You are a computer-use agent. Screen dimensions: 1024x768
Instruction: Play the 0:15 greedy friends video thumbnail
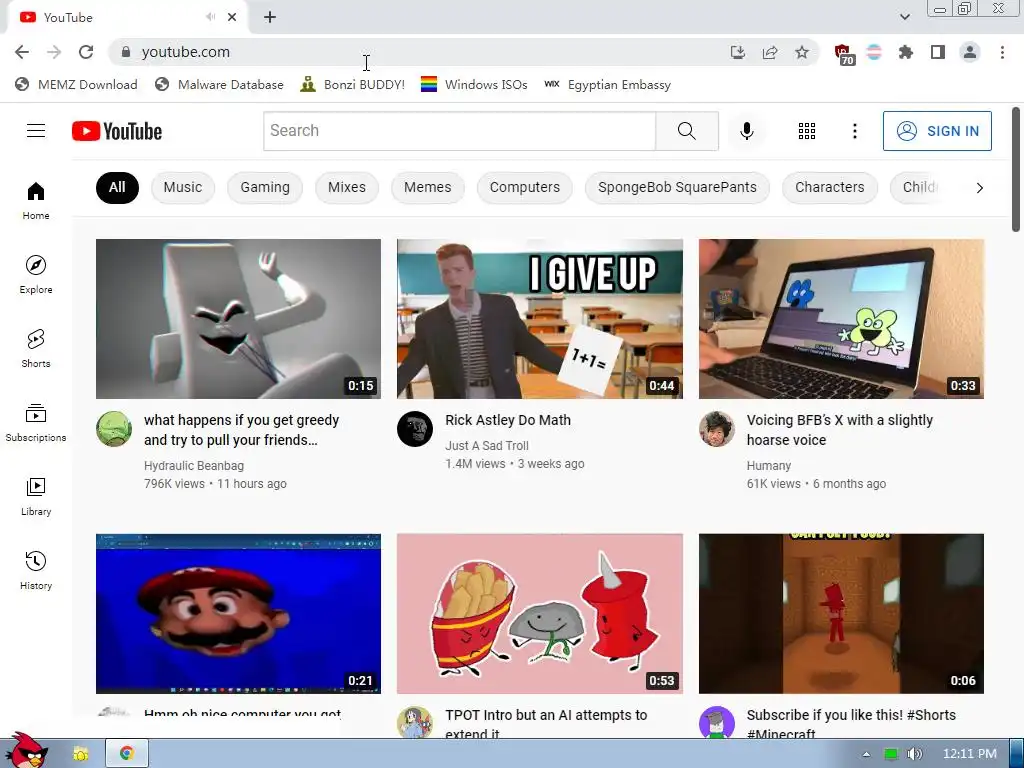pos(238,319)
